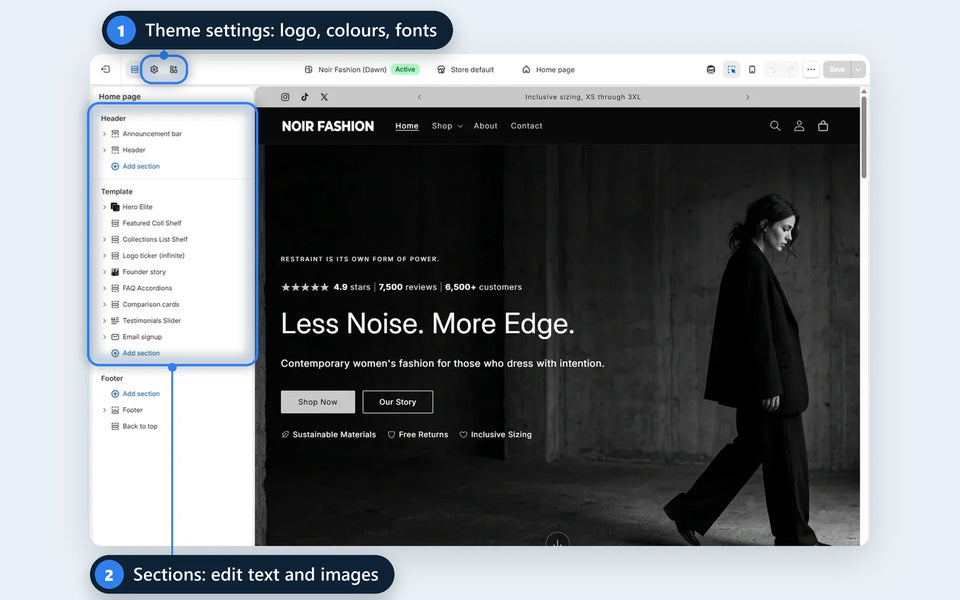Screen dimensions: 960x600
Task: Expand the Header section row
Action: (x=104, y=150)
